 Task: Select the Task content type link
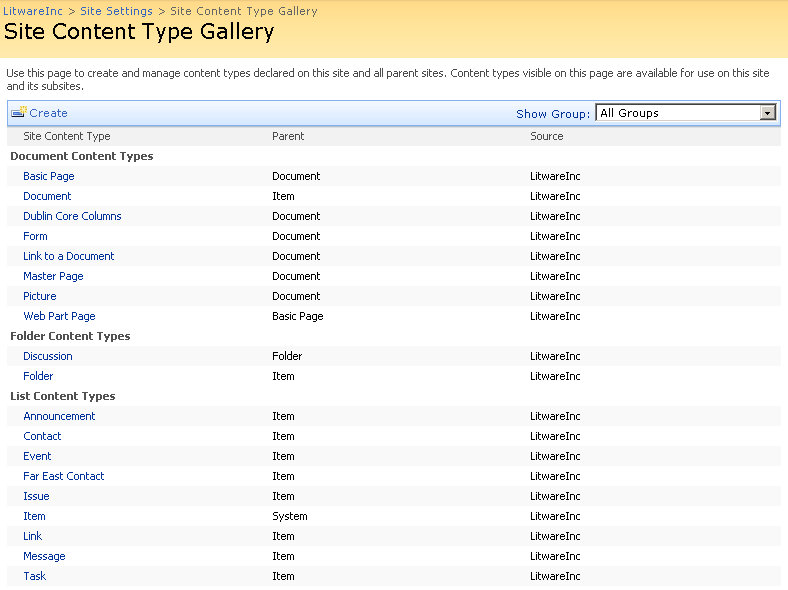tap(34, 576)
